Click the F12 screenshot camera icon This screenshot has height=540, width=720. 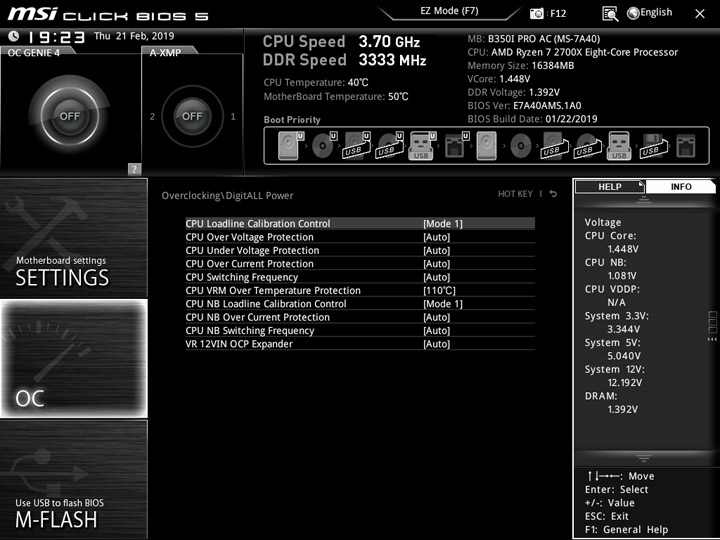(x=536, y=14)
